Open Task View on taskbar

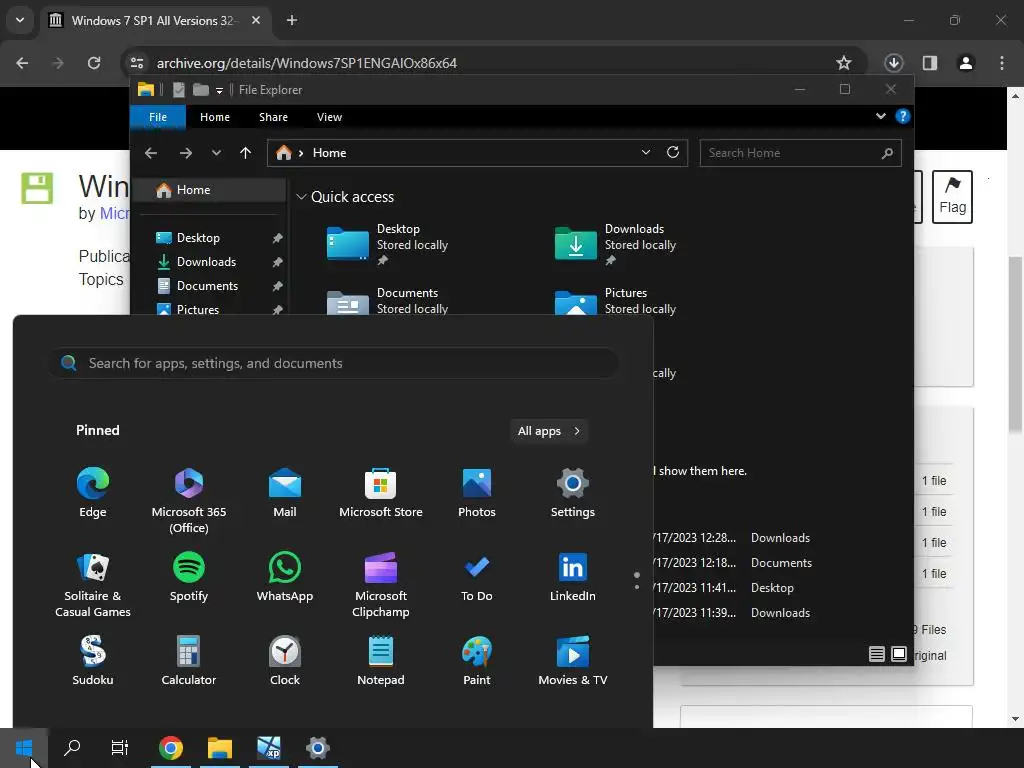[120, 748]
